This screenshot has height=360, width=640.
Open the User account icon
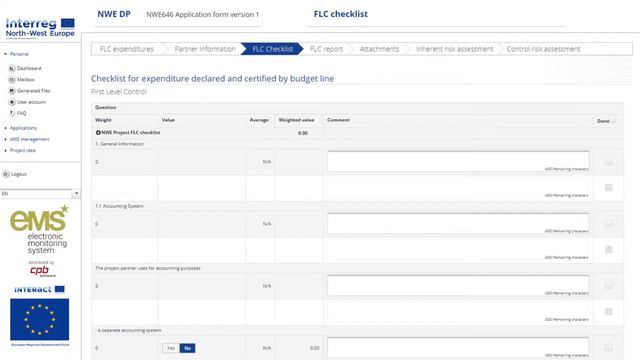[12, 102]
